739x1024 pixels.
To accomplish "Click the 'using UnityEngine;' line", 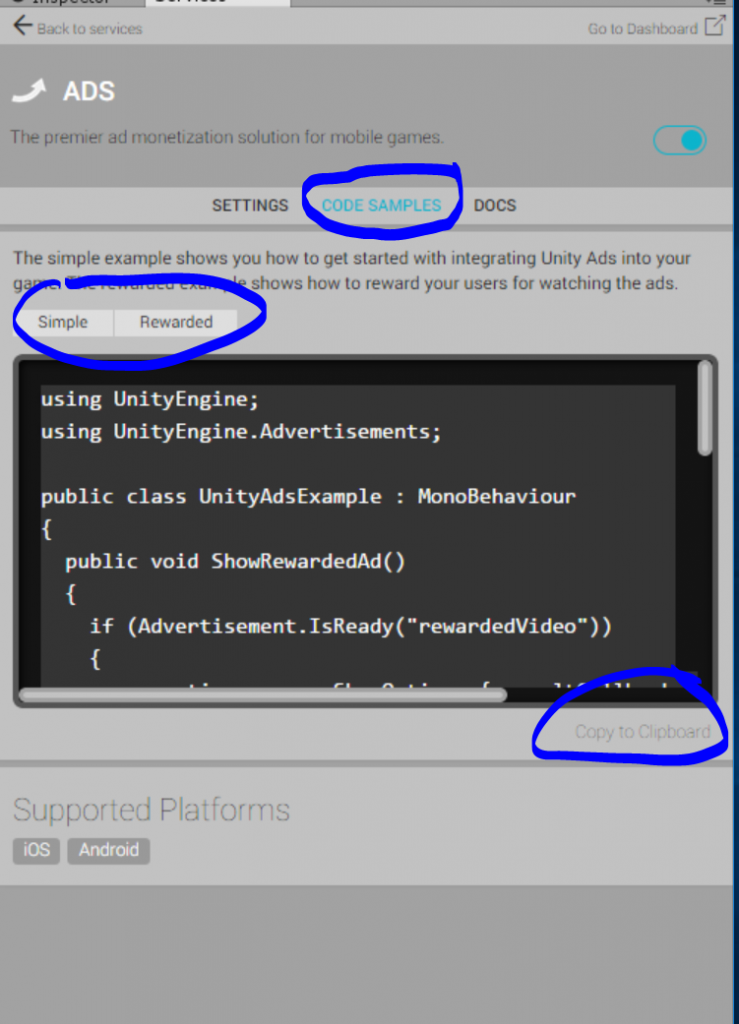I will [149, 399].
